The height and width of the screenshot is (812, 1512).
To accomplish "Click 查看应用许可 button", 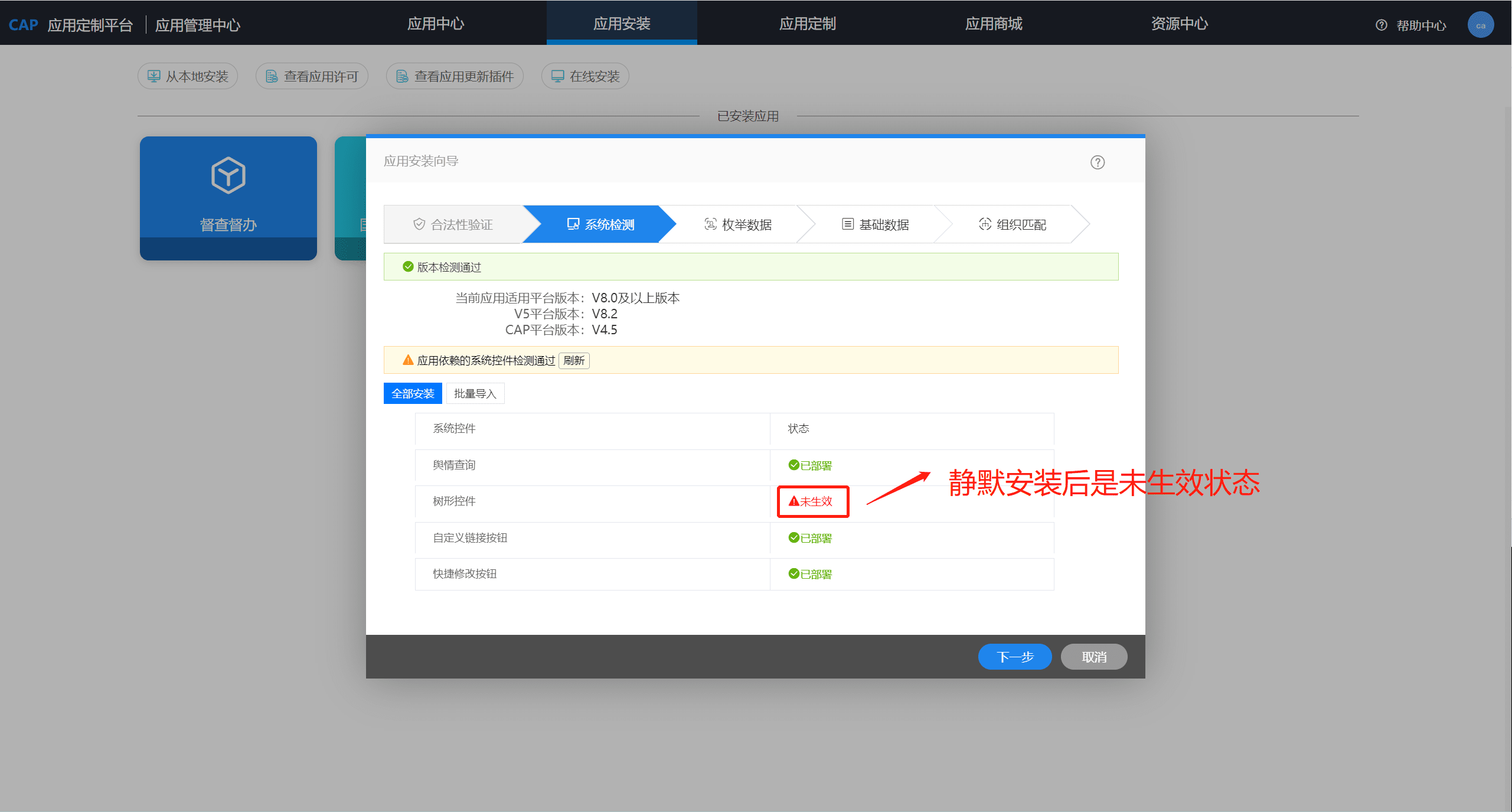I will (x=312, y=76).
